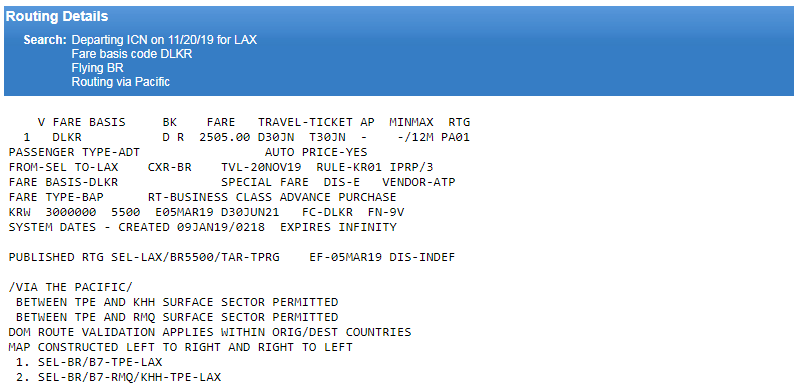Click the VENDOR-ATP text
The width and height of the screenshot is (798, 388).
[x=418, y=182]
